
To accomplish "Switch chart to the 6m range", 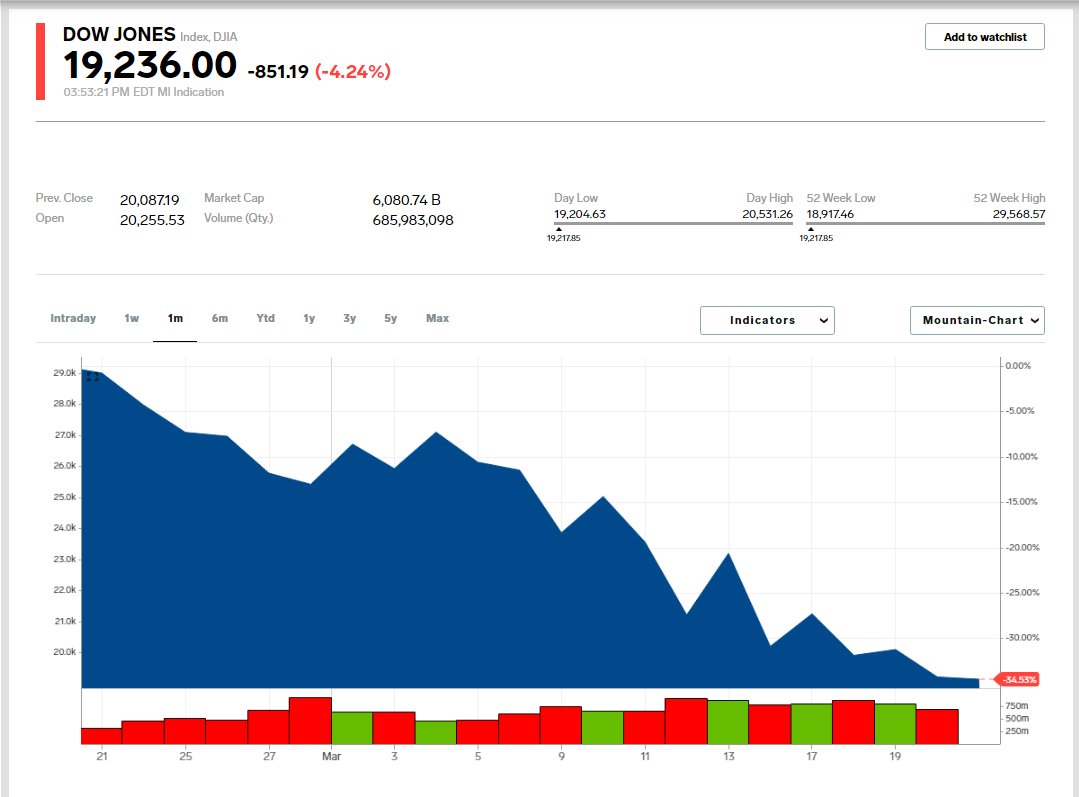I will coord(220,318).
